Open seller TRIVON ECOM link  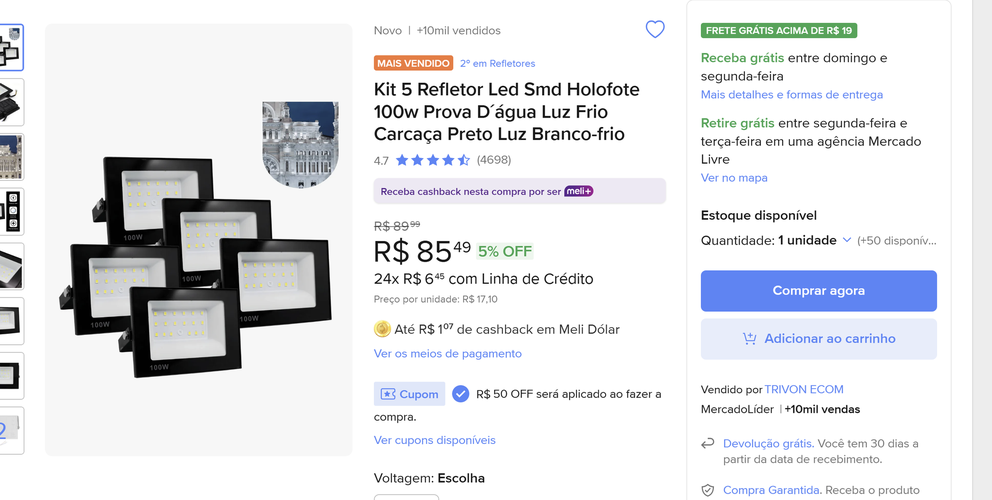(803, 389)
